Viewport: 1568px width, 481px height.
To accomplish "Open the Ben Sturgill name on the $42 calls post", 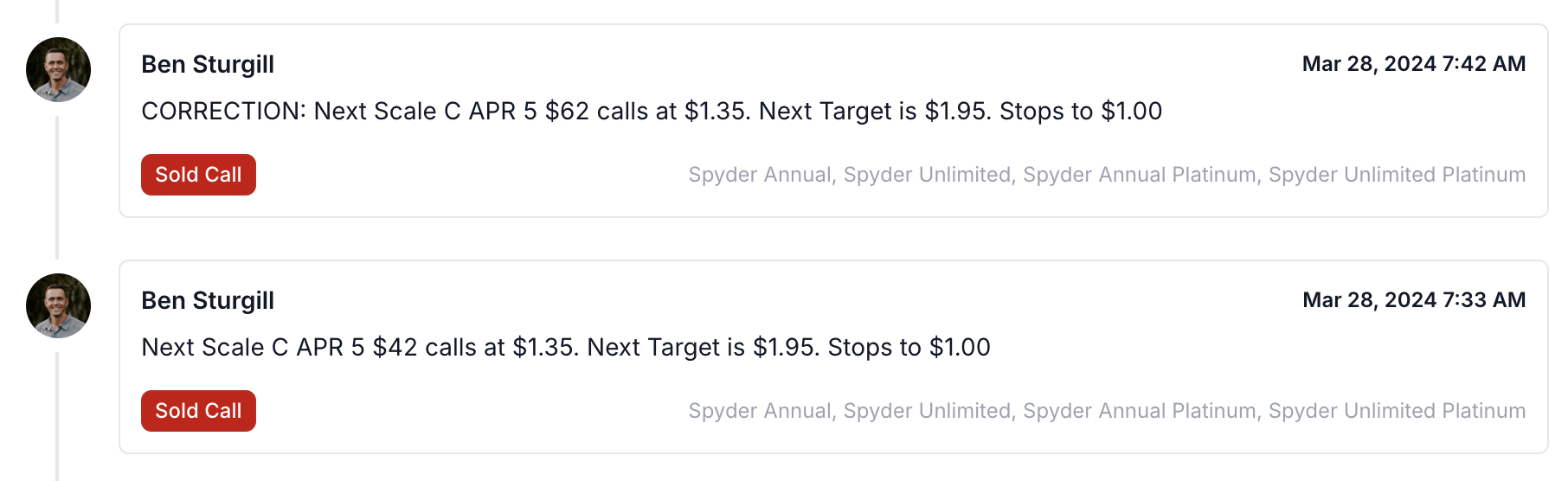I will tap(208, 300).
